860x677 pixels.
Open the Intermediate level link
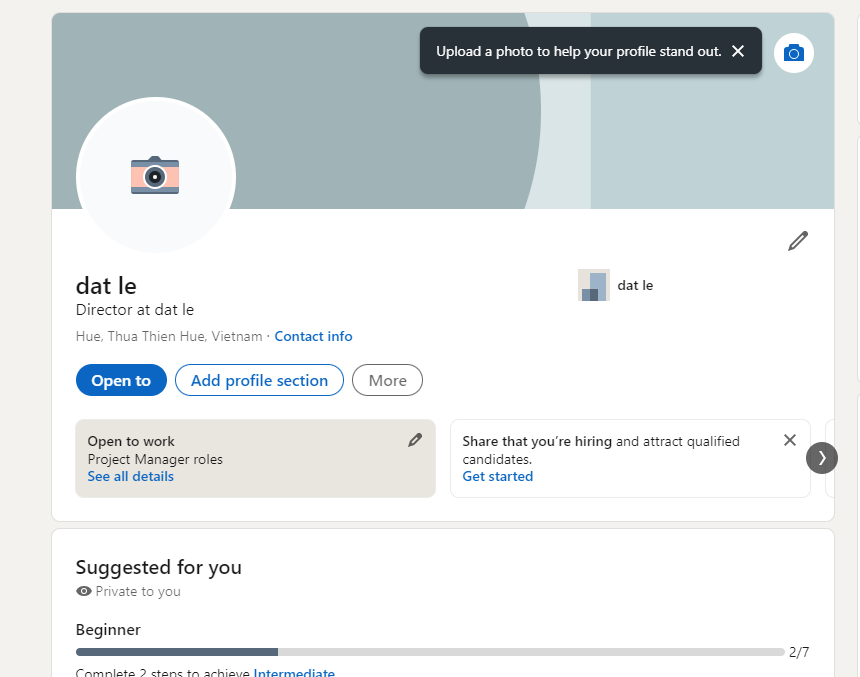click(x=294, y=672)
